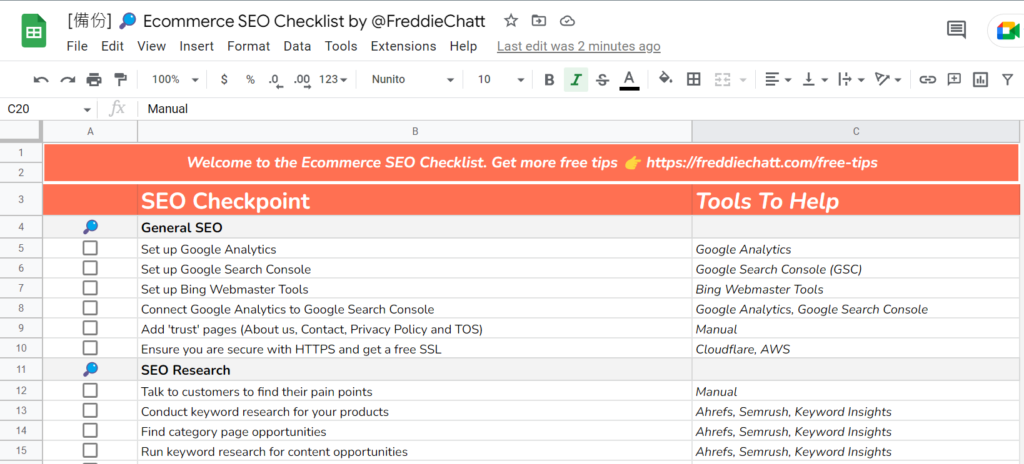This screenshot has width=1024, height=464.
Task: Click 'Last edit was 2 minutes ago' link
Action: 579,46
